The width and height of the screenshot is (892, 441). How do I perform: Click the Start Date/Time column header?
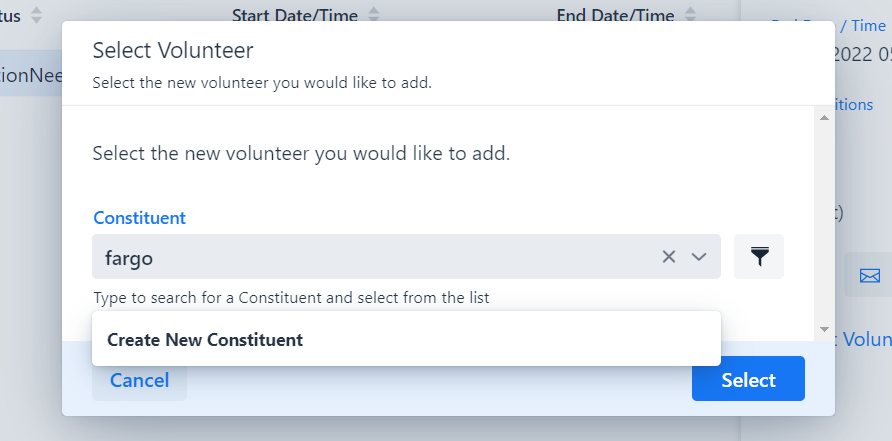coord(295,15)
